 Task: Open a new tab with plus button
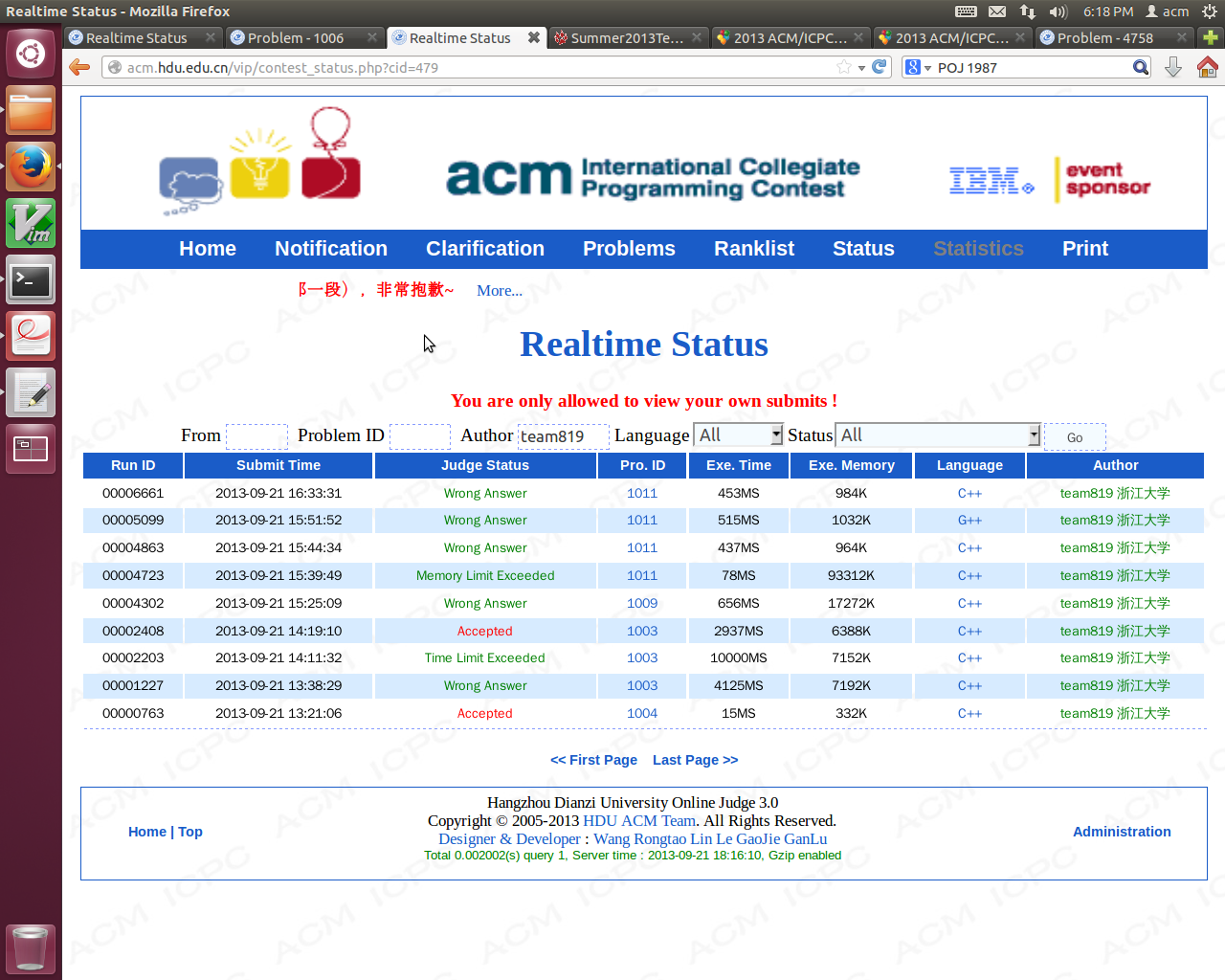(1211, 37)
